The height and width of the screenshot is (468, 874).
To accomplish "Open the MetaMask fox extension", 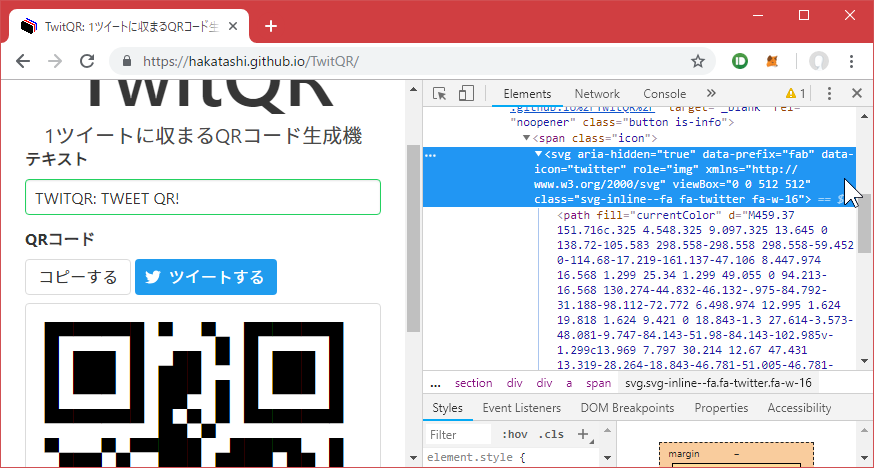I will 772,61.
